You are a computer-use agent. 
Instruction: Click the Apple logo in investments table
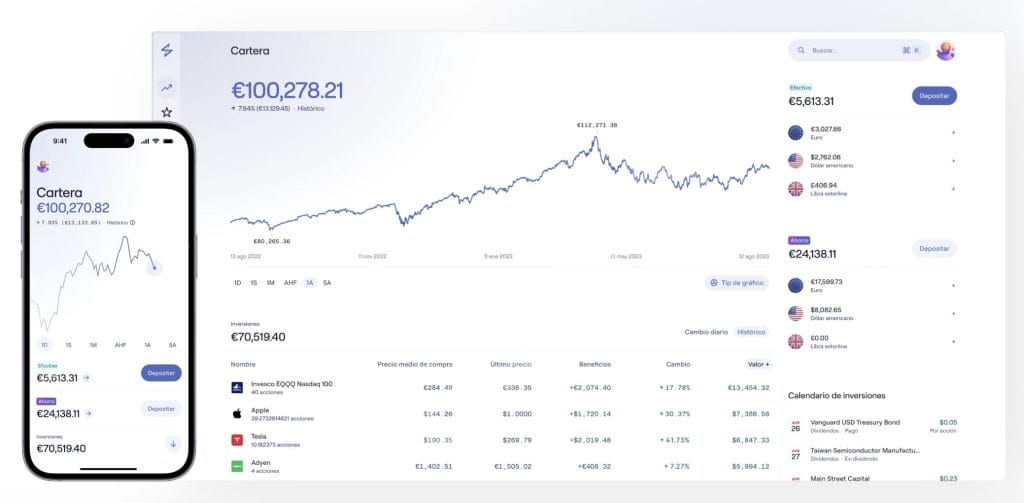pyautogui.click(x=237, y=413)
